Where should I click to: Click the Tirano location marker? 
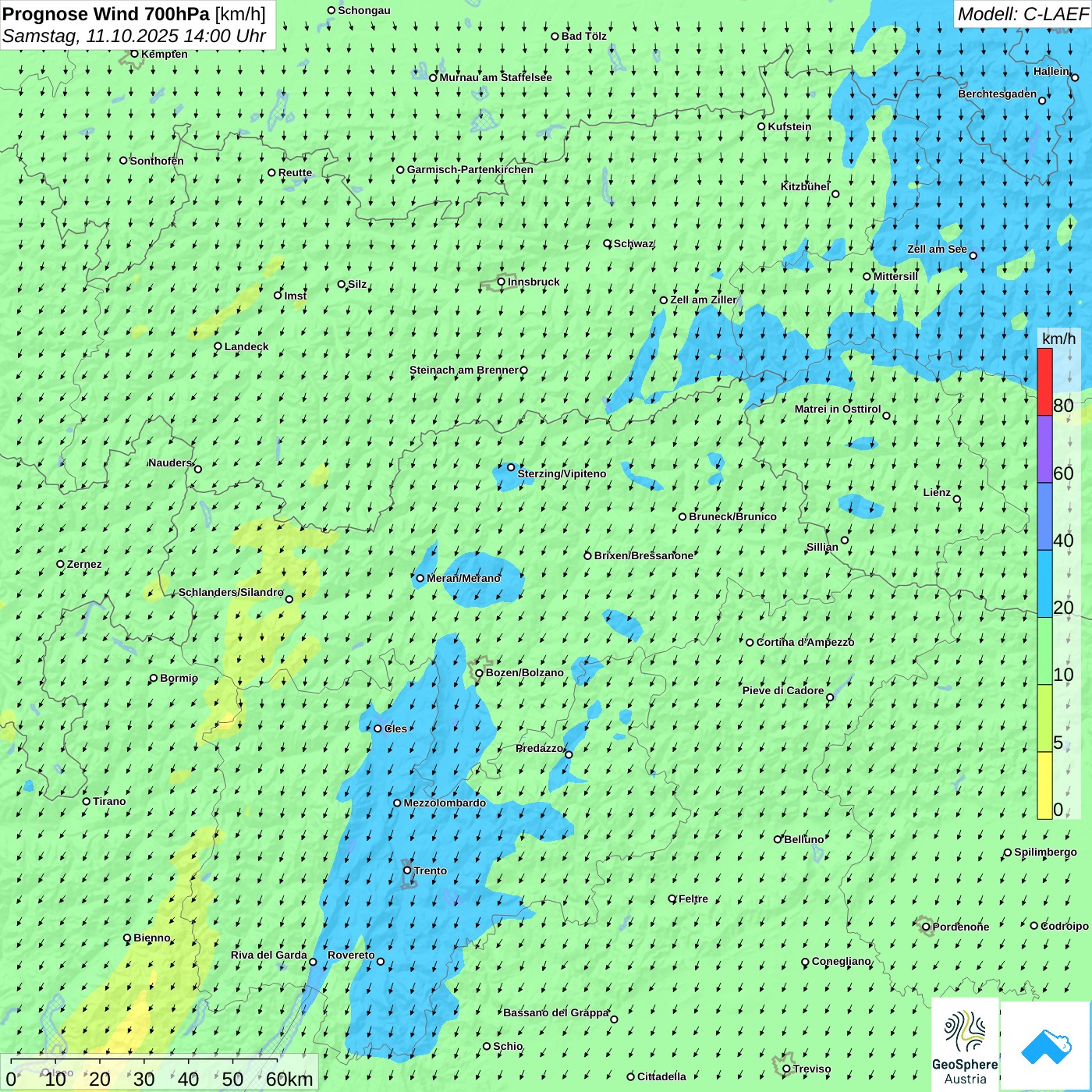(x=87, y=801)
